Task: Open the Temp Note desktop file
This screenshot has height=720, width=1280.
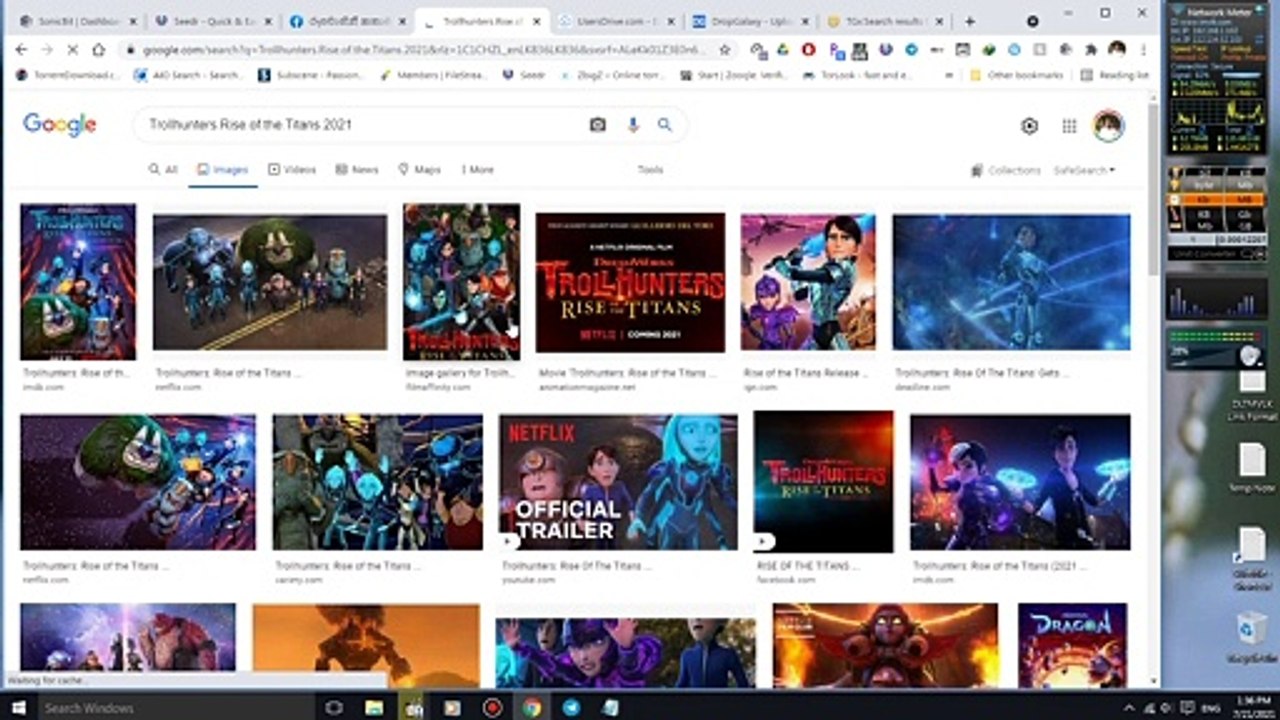Action: (x=1252, y=467)
